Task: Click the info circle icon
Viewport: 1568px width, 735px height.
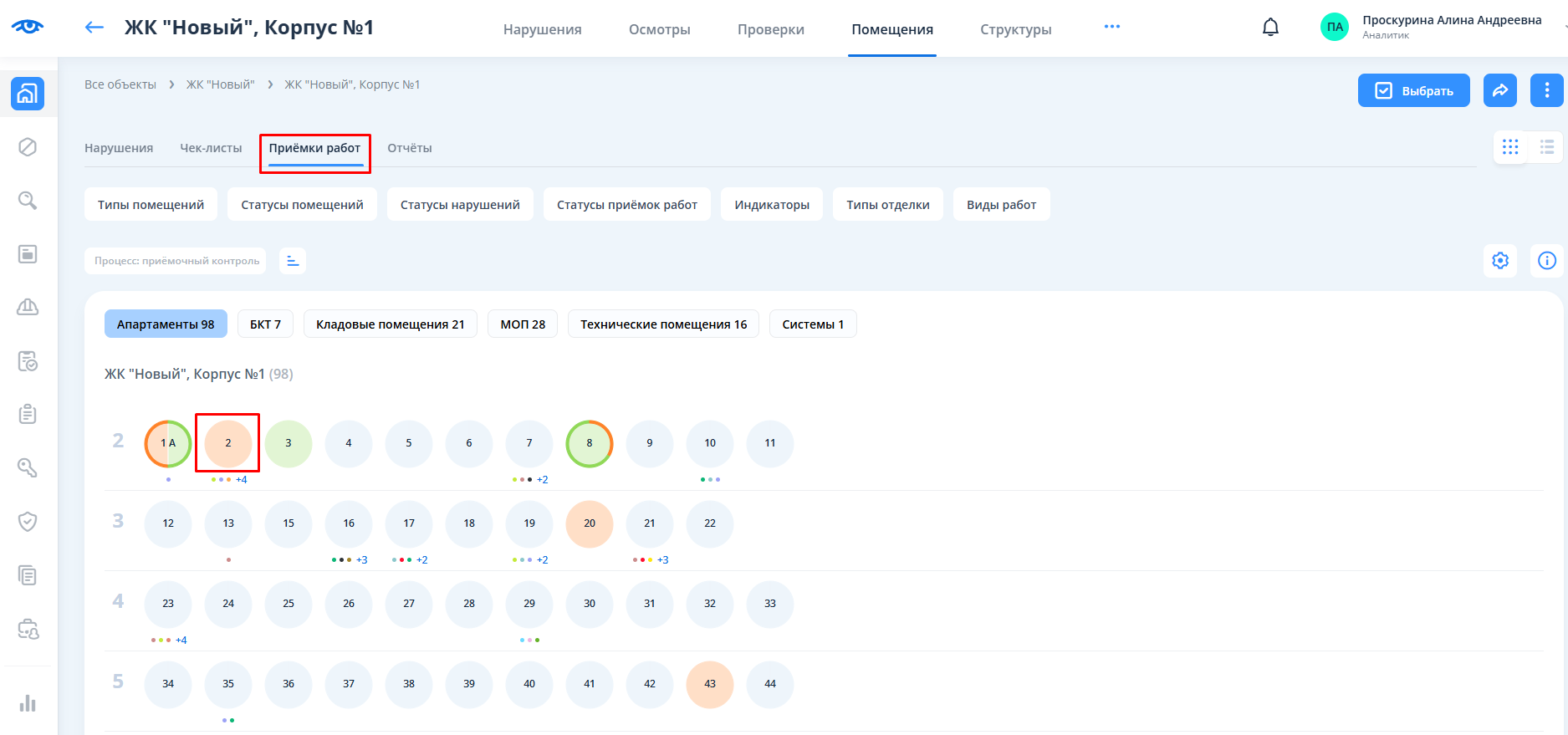Action: (1547, 261)
